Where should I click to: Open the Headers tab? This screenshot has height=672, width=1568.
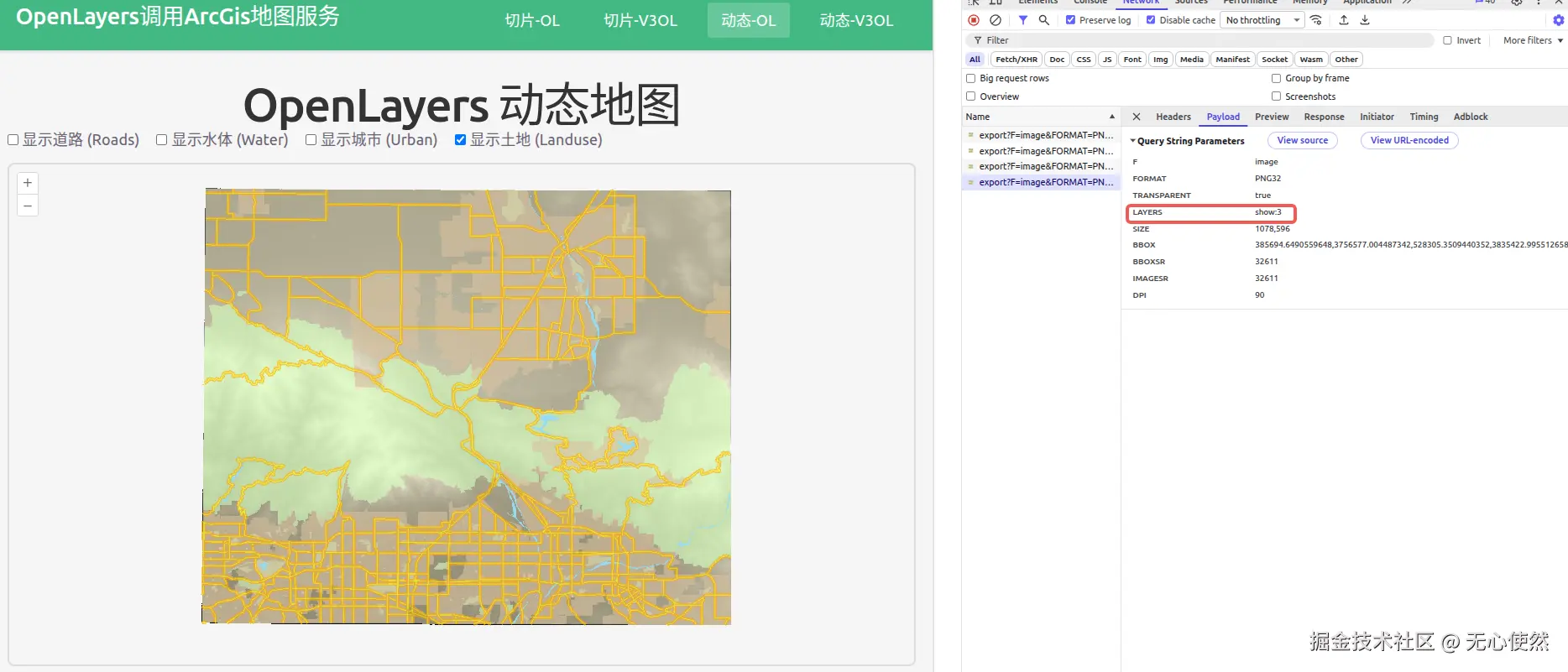(1173, 117)
